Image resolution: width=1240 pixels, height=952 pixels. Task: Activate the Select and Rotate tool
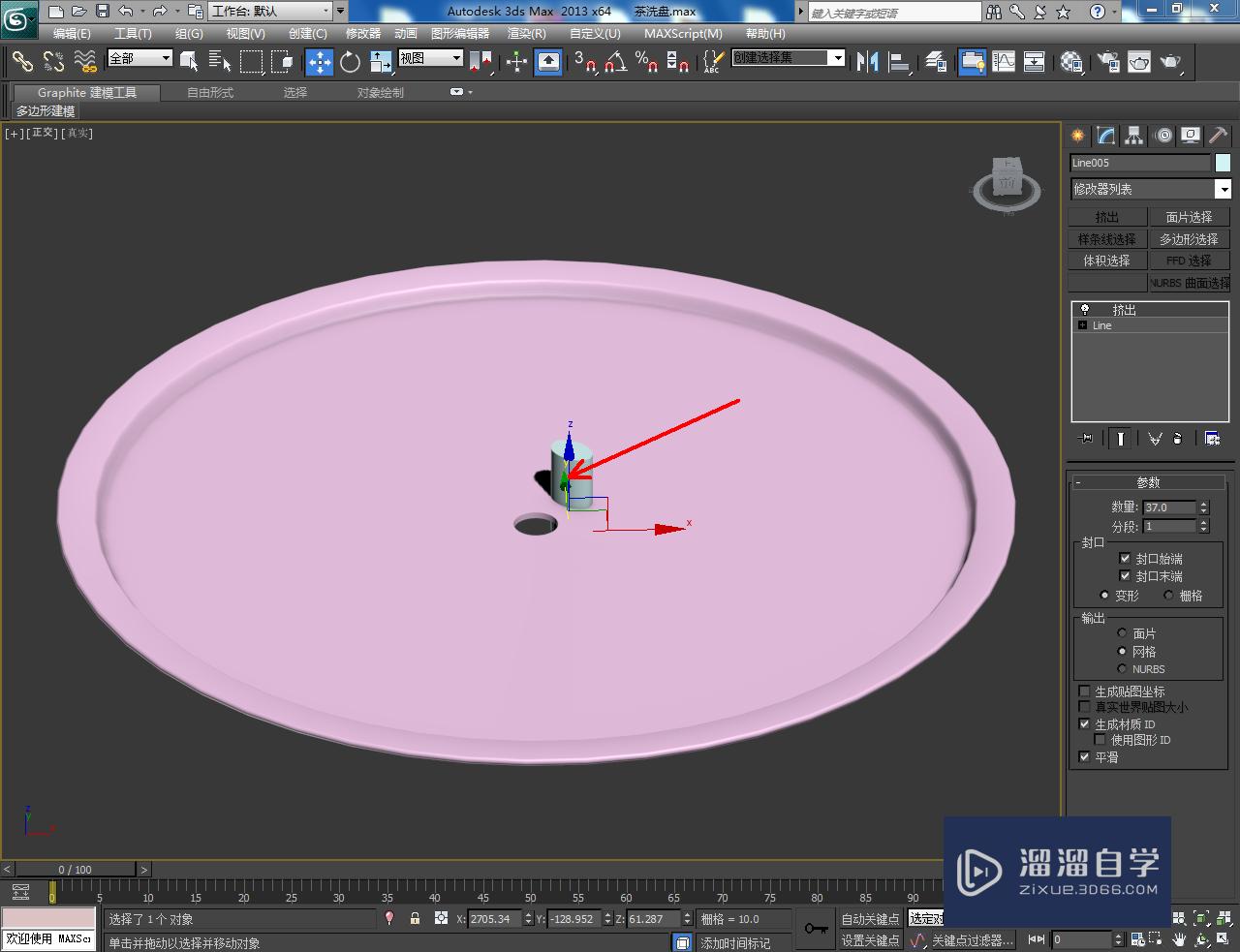pyautogui.click(x=350, y=62)
